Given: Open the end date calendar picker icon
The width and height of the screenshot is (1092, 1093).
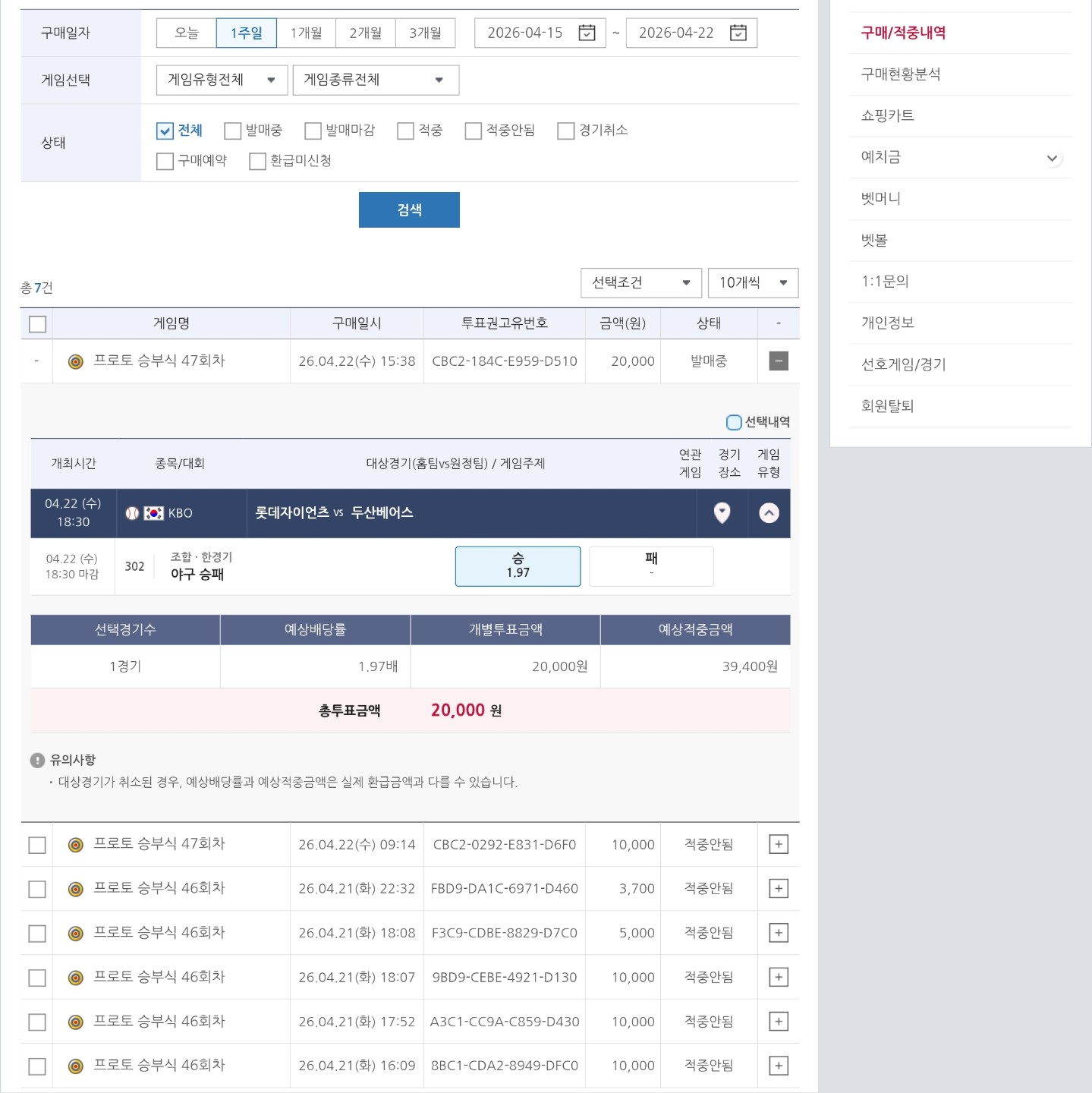Looking at the screenshot, I should 738,33.
